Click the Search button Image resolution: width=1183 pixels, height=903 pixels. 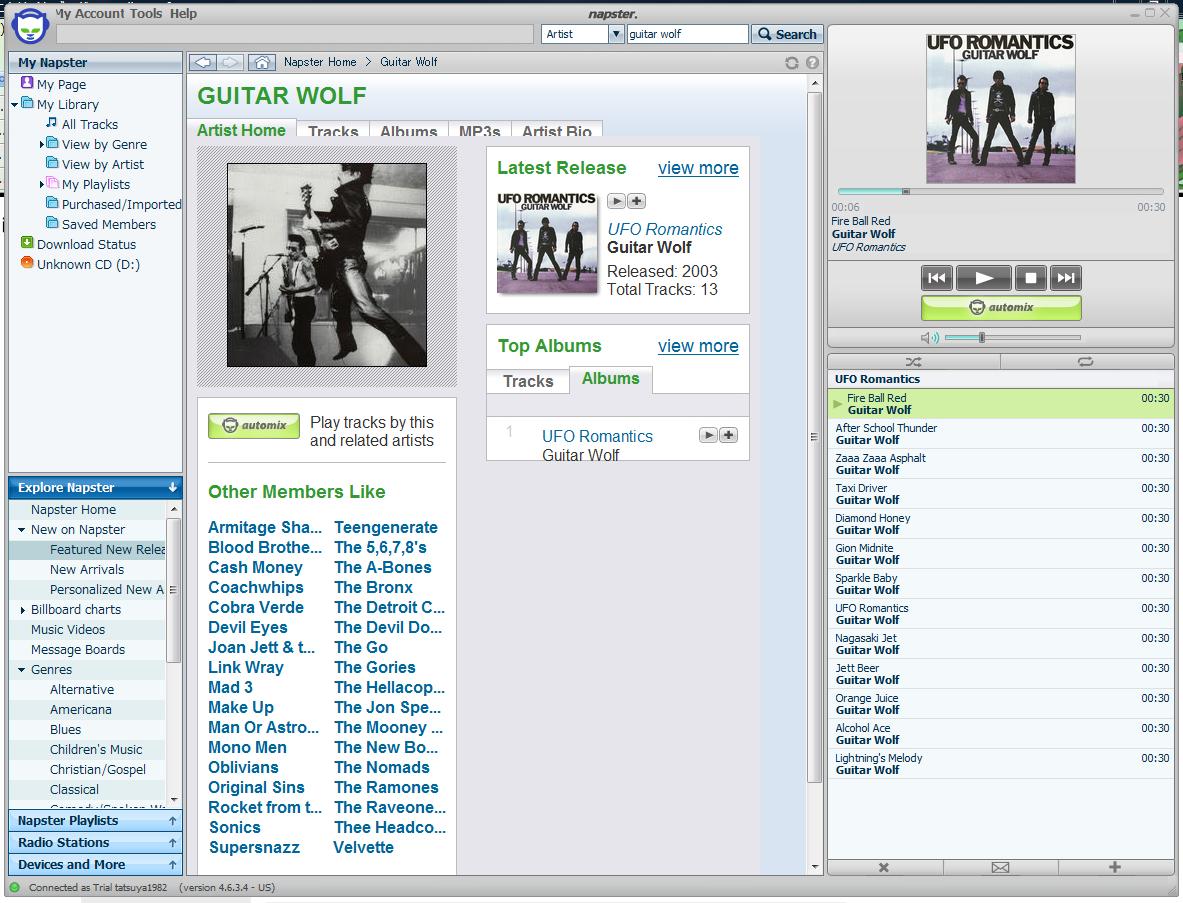(x=787, y=34)
